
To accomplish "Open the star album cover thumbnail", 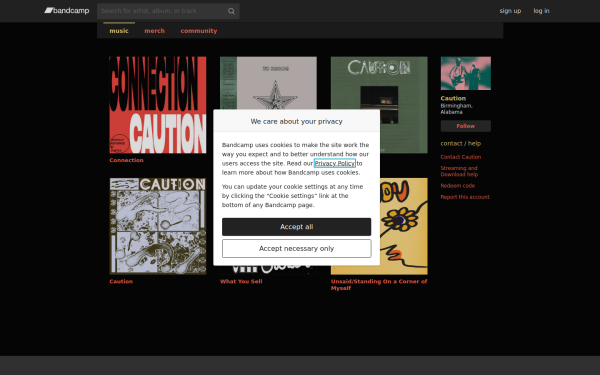I will pyautogui.click(x=268, y=83).
